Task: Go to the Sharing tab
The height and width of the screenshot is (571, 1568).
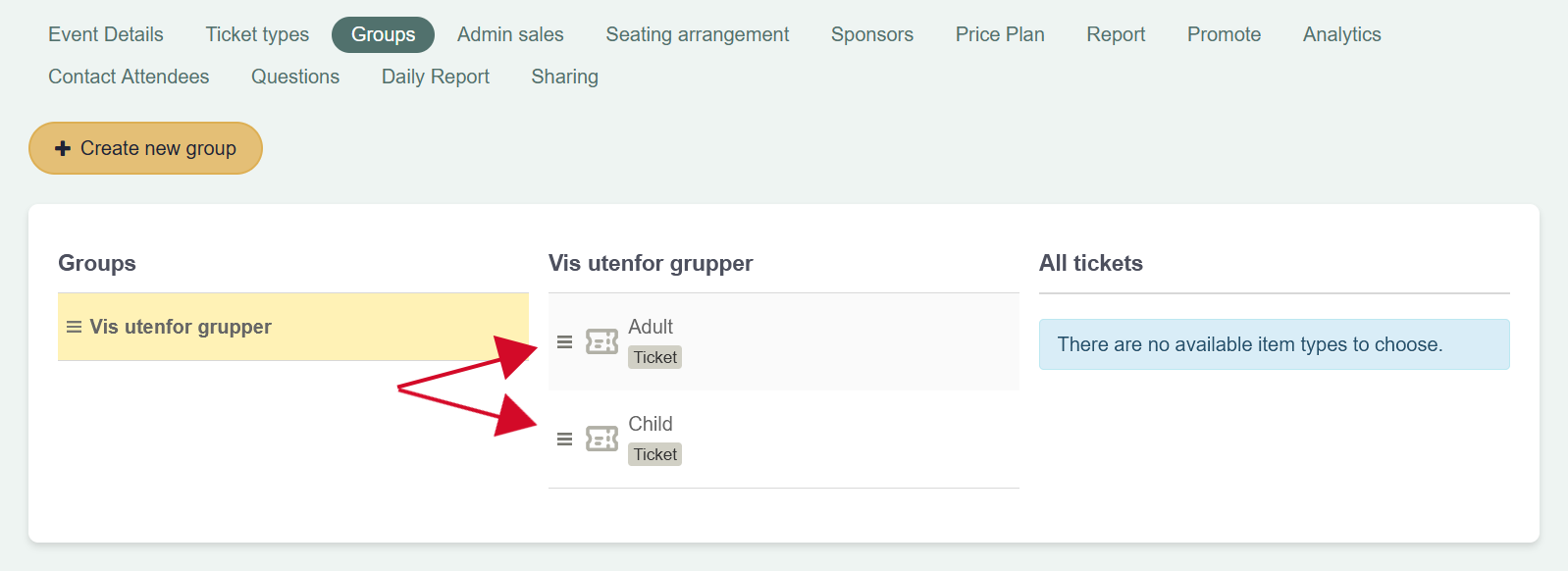Action: [564, 77]
